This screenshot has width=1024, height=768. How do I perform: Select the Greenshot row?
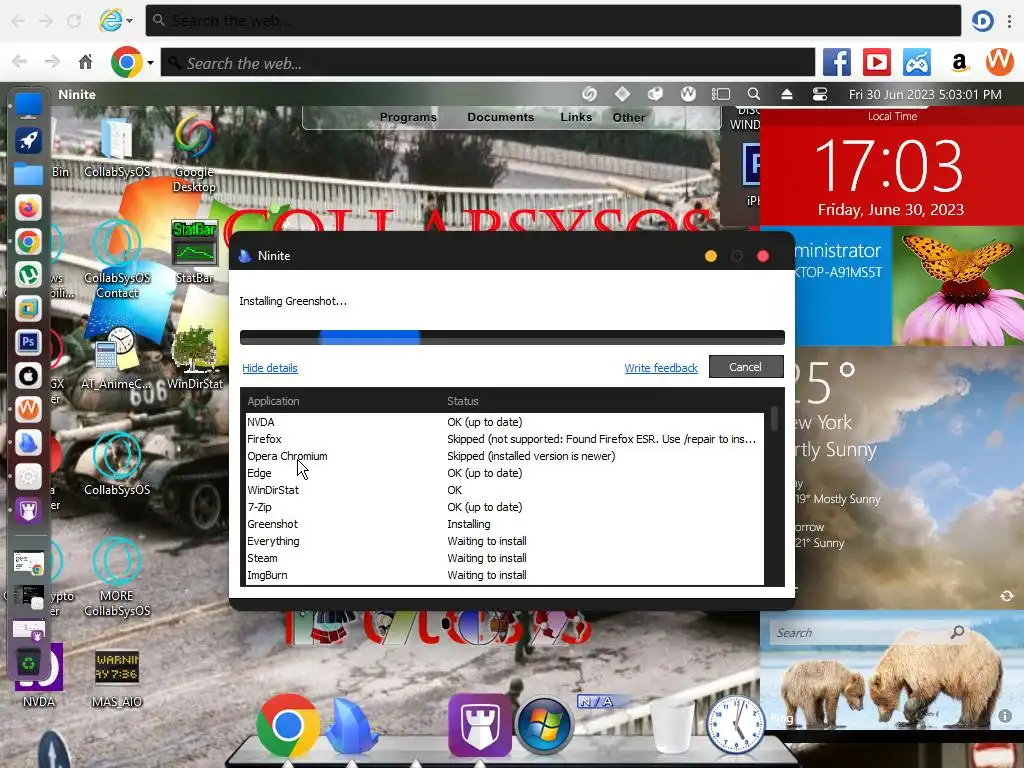(504, 524)
